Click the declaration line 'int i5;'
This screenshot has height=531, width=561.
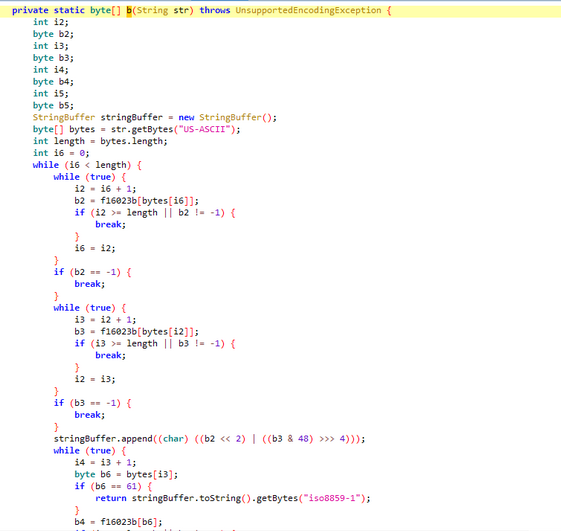coord(50,94)
